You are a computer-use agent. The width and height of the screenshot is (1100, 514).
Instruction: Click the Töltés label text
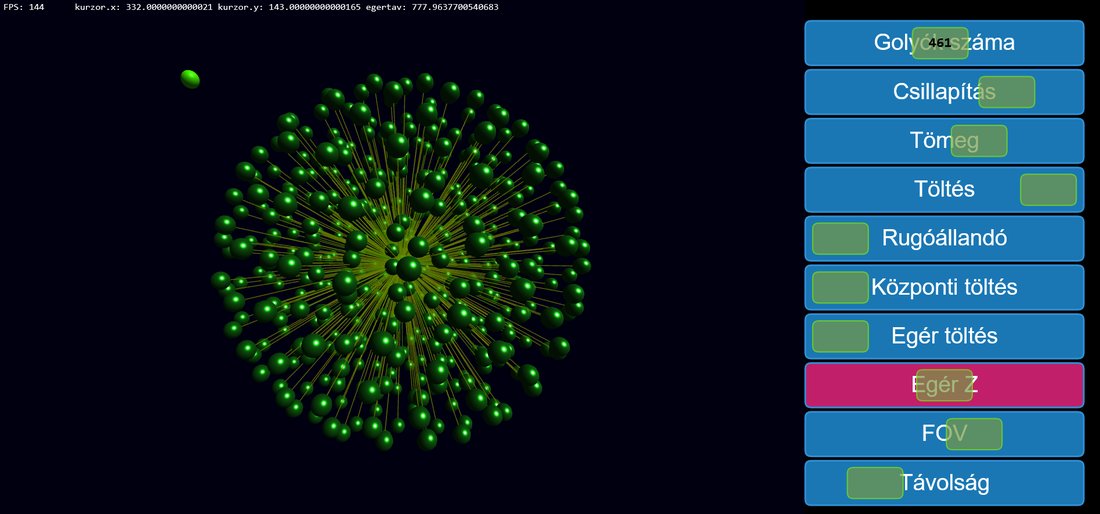pyautogui.click(x=944, y=190)
